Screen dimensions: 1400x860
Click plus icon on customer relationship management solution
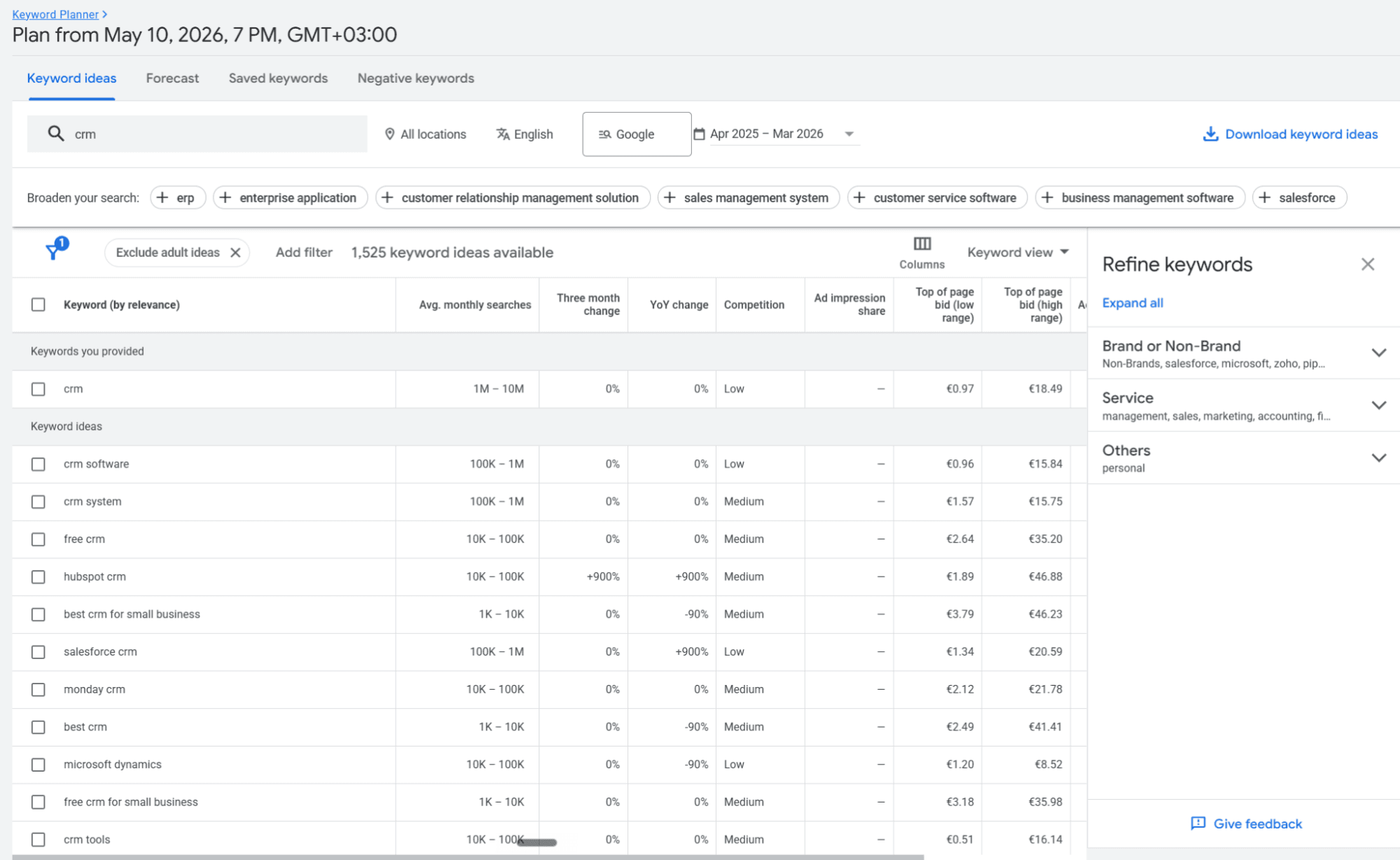coord(387,197)
